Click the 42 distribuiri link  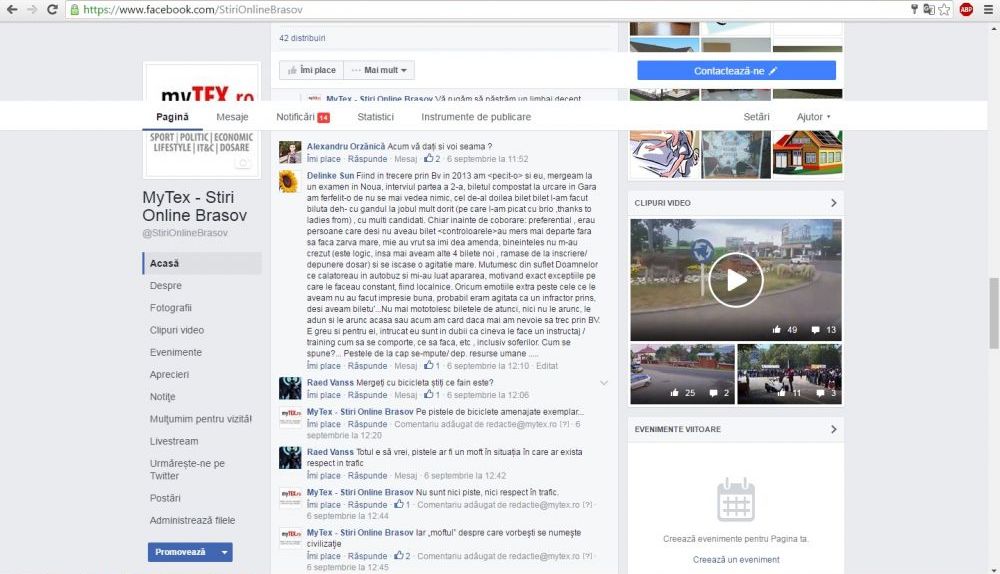coord(302,38)
